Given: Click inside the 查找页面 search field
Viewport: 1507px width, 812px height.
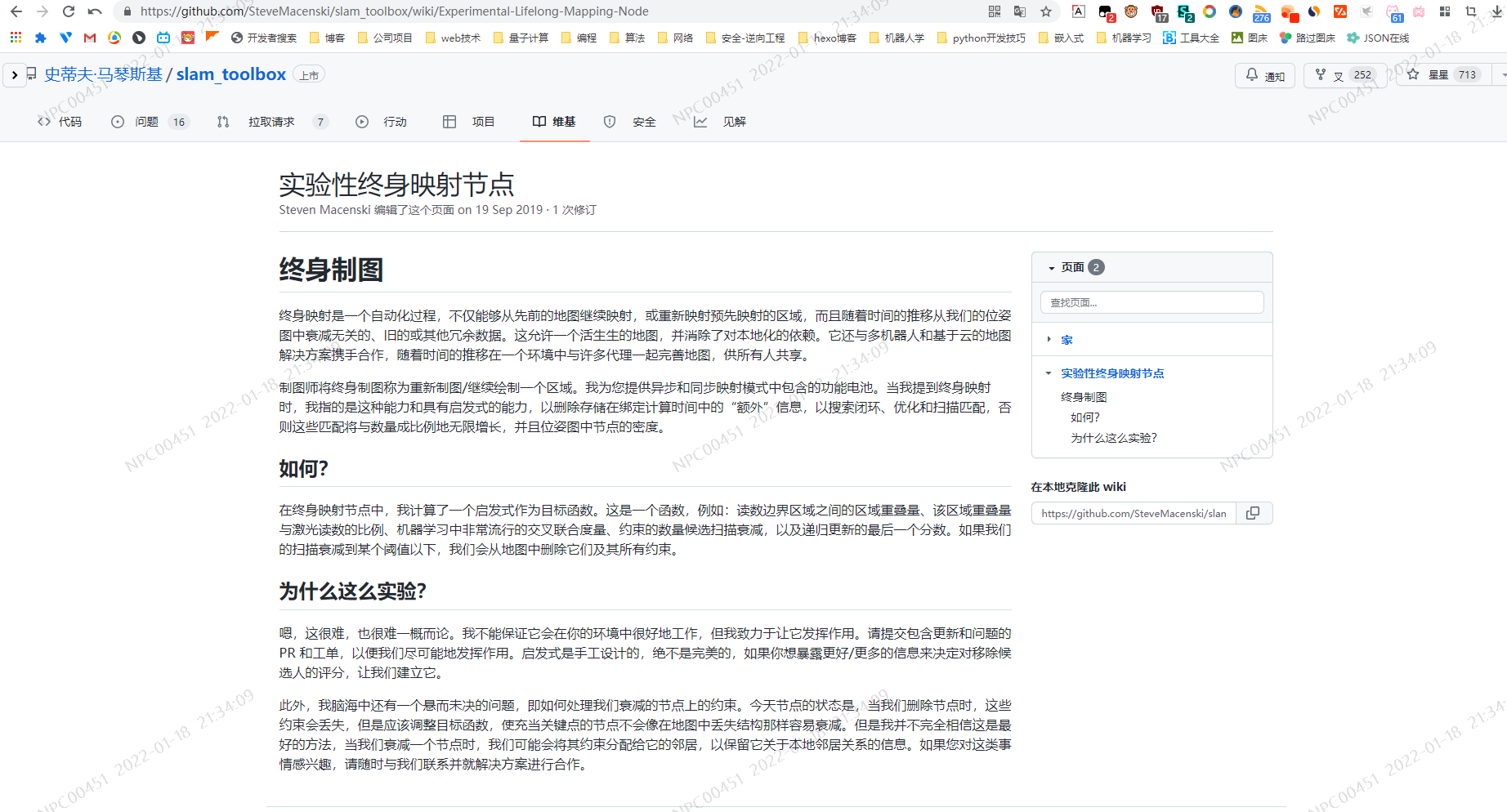Looking at the screenshot, I should point(1151,301).
